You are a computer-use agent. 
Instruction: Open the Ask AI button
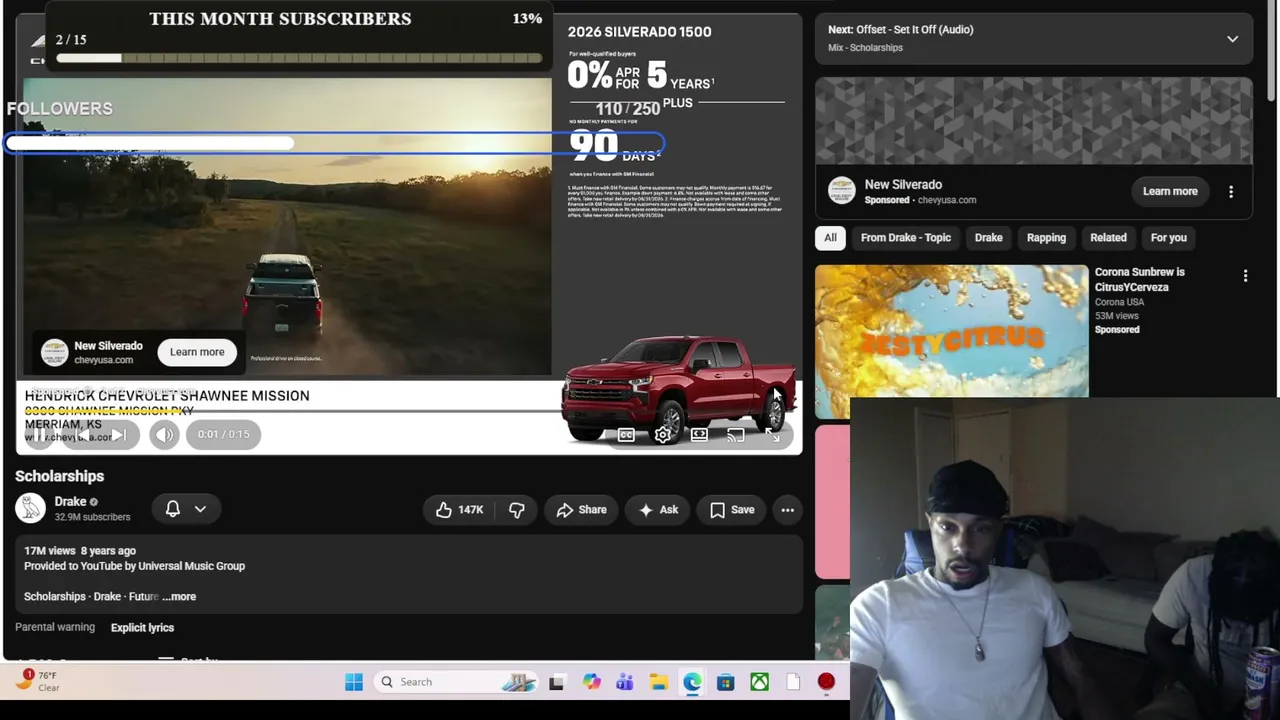658,510
